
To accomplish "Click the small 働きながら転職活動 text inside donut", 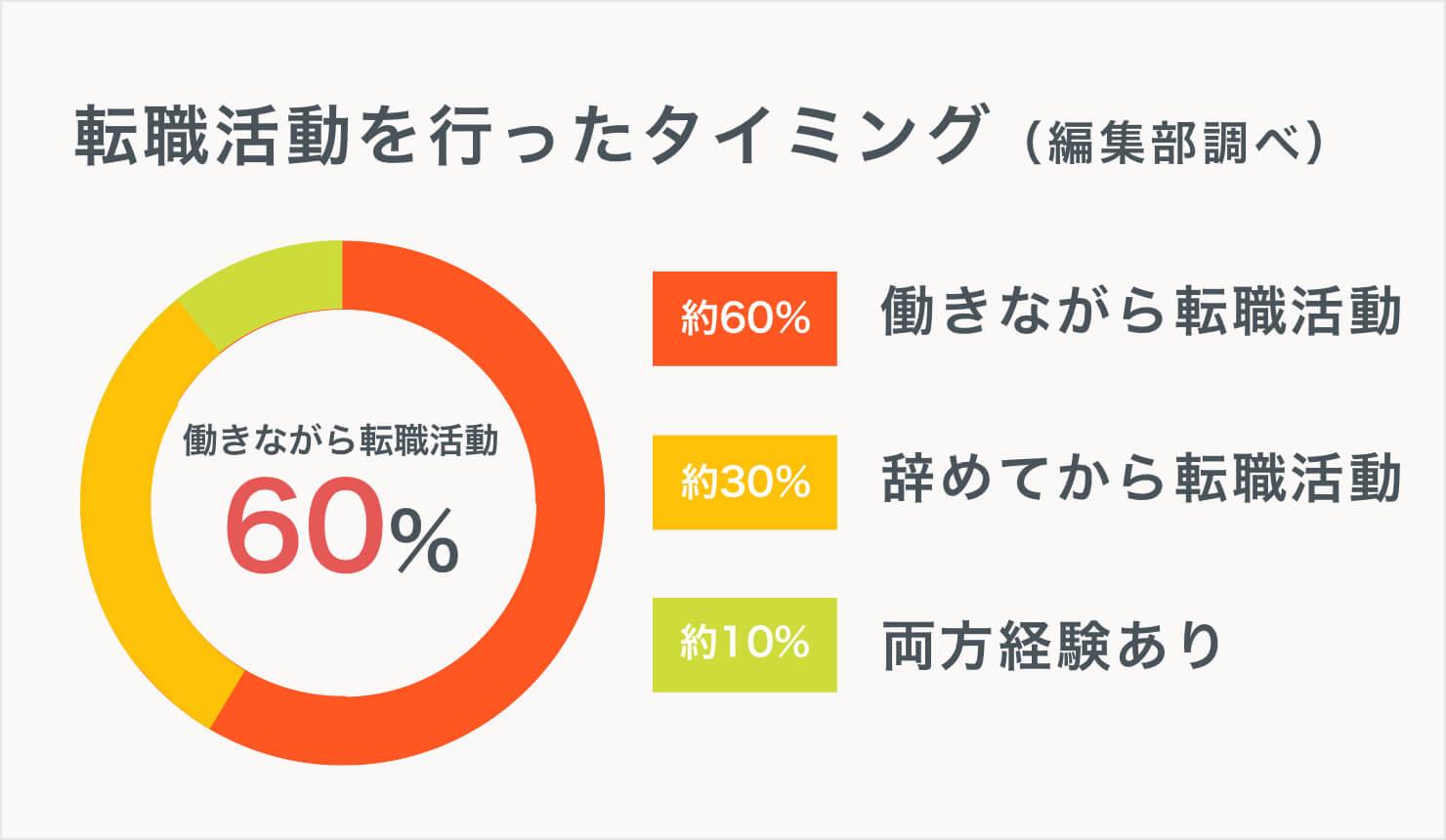I will [x=341, y=441].
